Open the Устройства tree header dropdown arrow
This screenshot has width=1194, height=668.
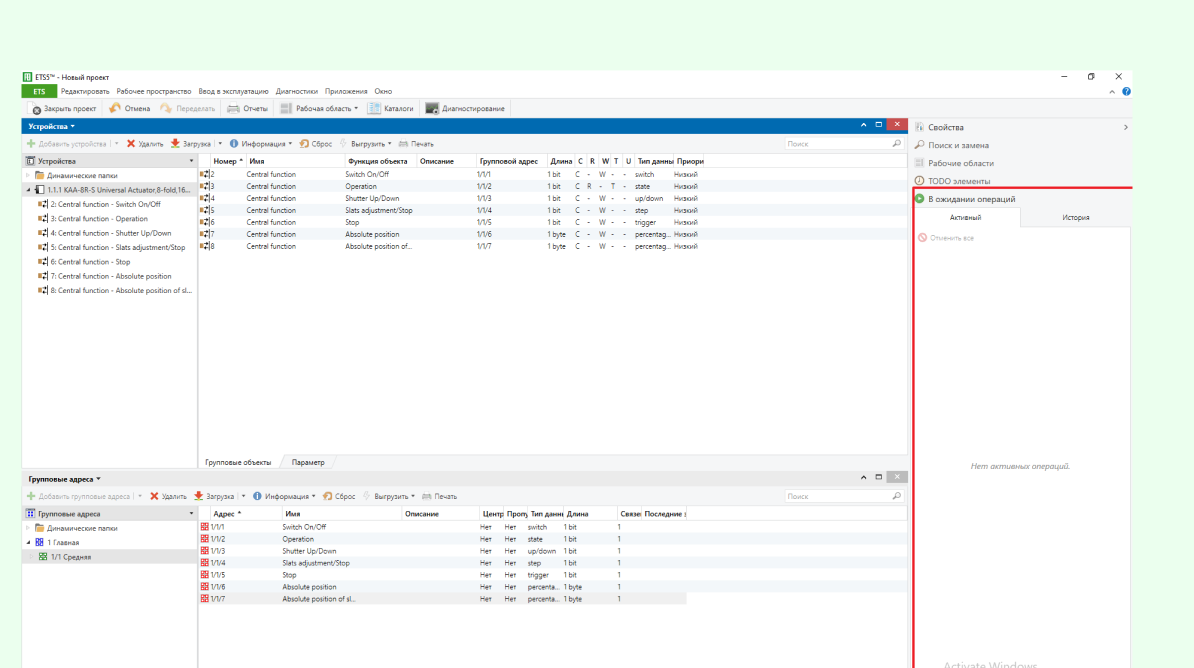[x=191, y=161]
